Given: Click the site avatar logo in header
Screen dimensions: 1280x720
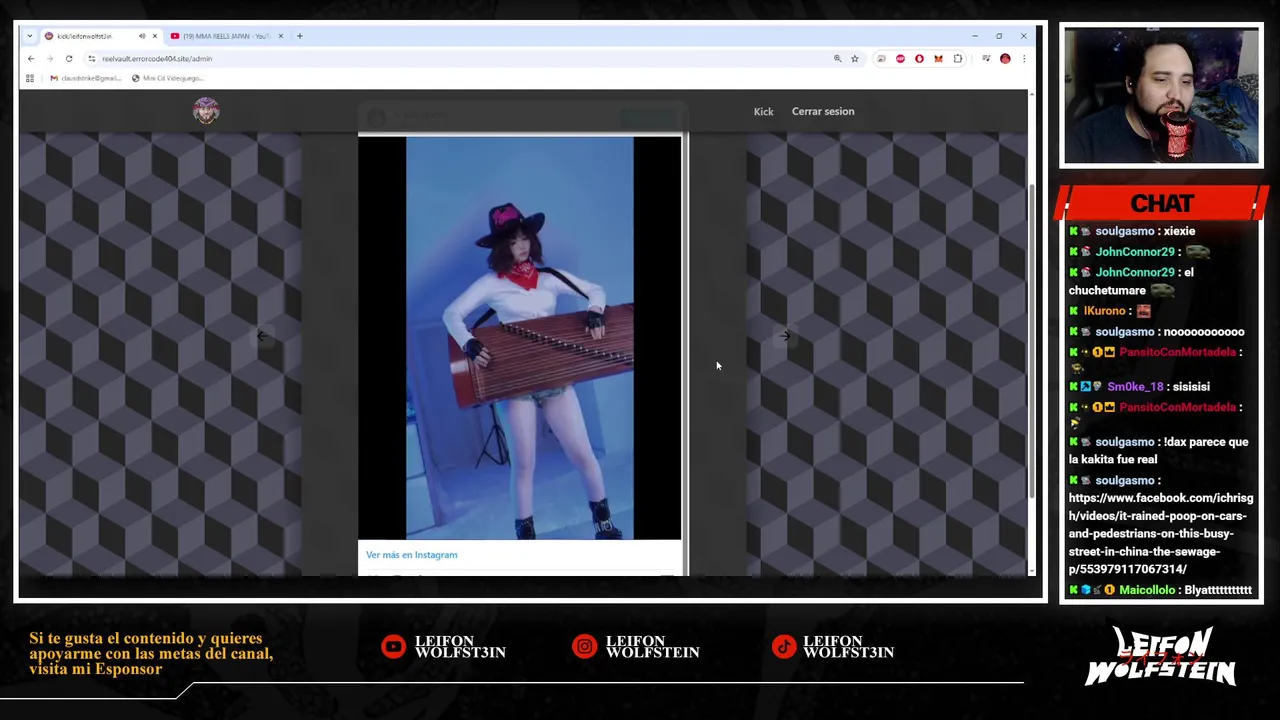Looking at the screenshot, I should 206,111.
